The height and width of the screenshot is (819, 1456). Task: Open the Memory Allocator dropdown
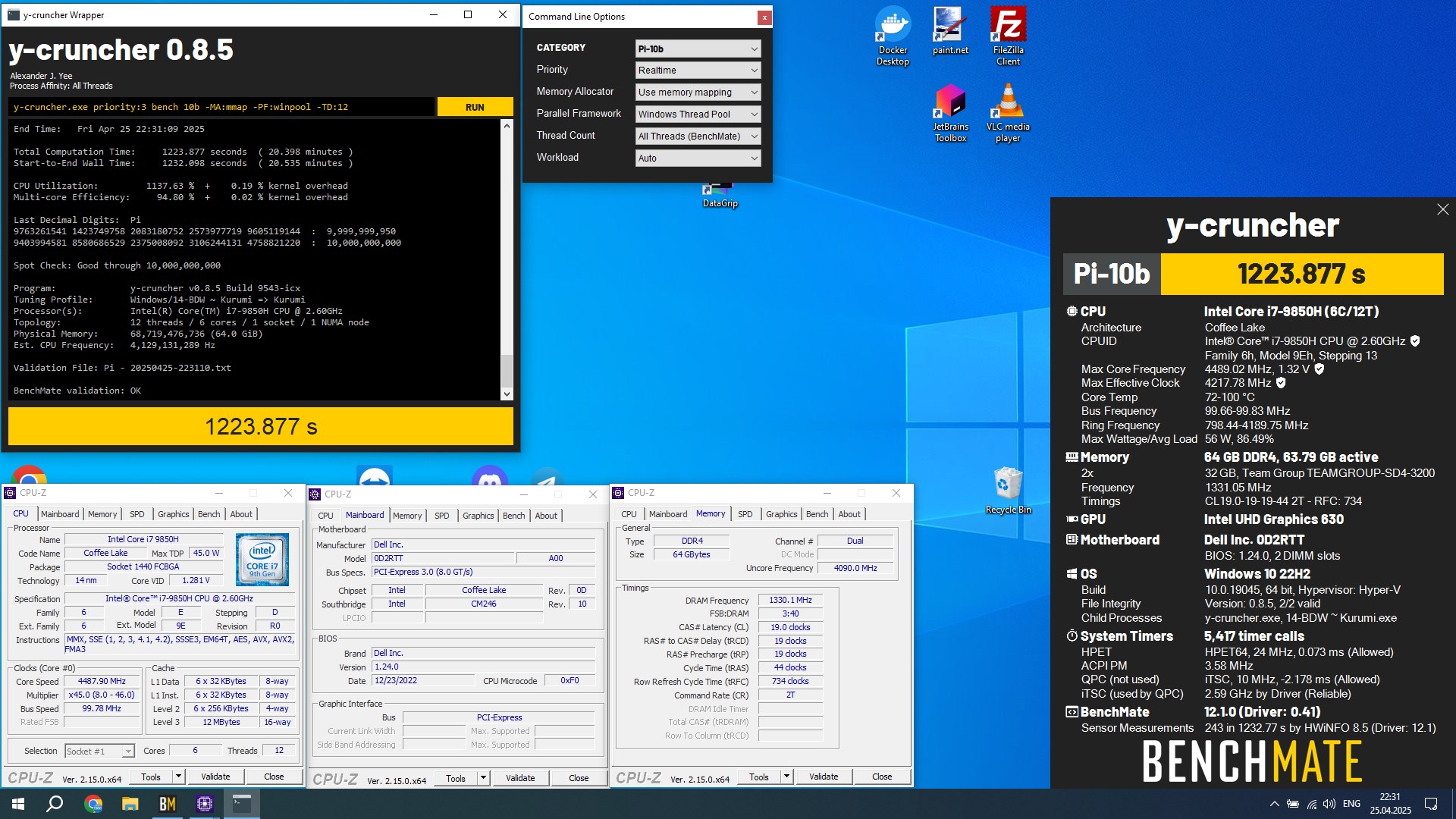[698, 93]
